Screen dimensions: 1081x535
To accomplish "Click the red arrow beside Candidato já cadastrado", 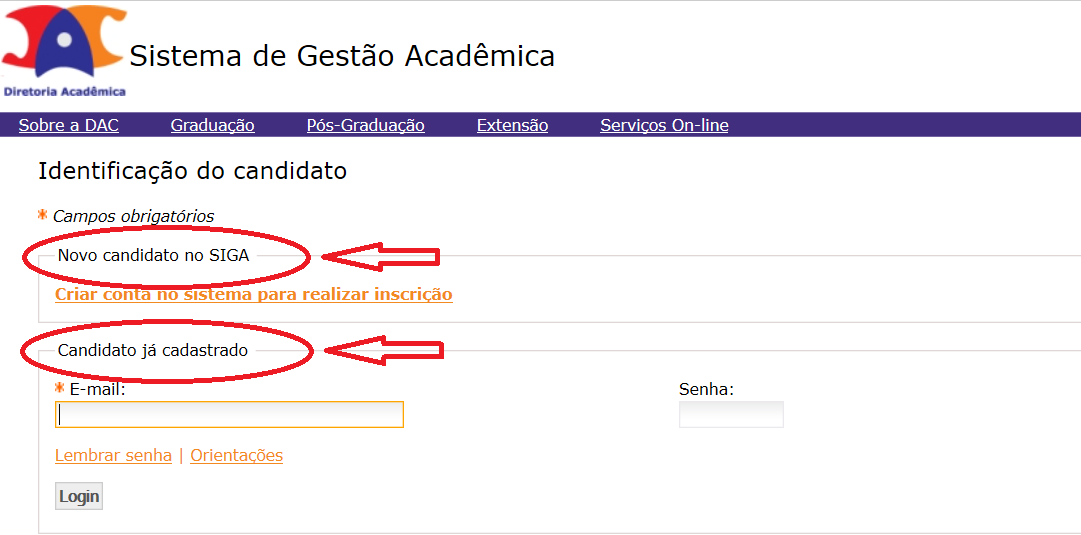I will click(384, 350).
